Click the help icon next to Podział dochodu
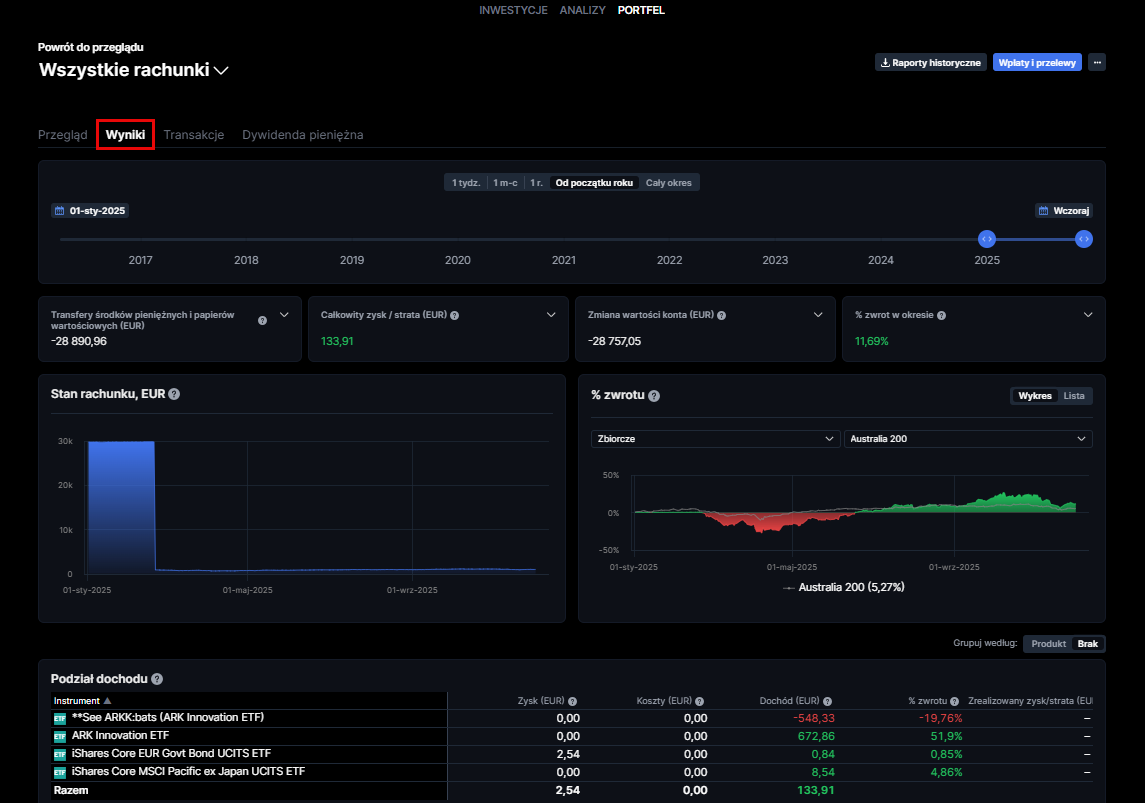The height and width of the screenshot is (803, 1145). coord(157,679)
